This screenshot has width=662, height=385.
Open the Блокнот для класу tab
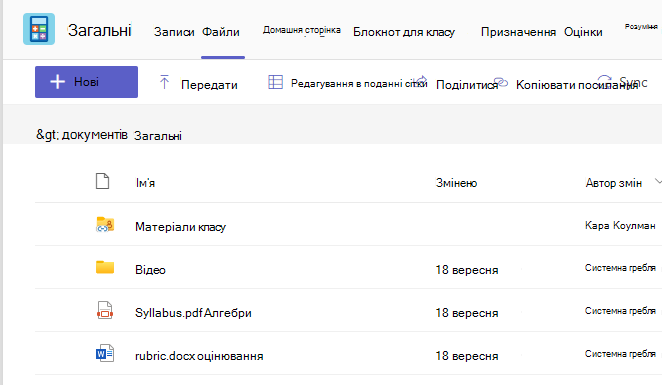(404, 32)
